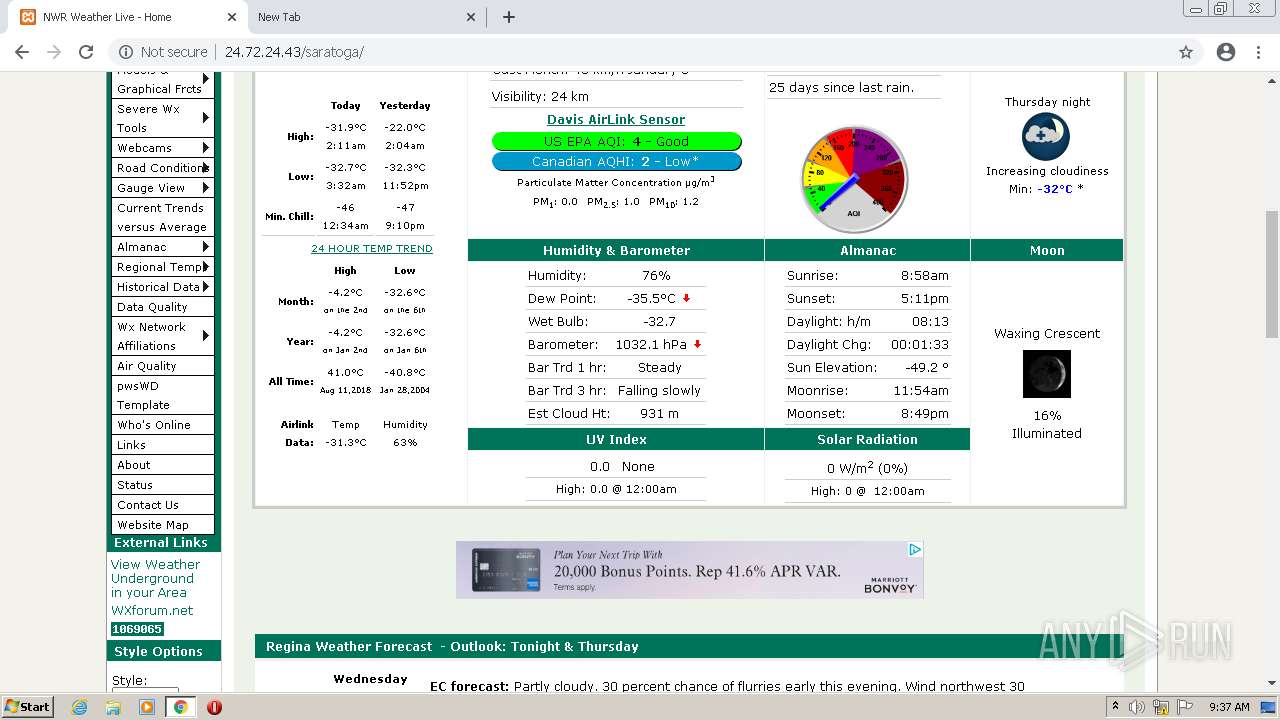Click the Humidity 76% value
Image resolution: width=1280 pixels, height=720 pixels.
(x=656, y=275)
